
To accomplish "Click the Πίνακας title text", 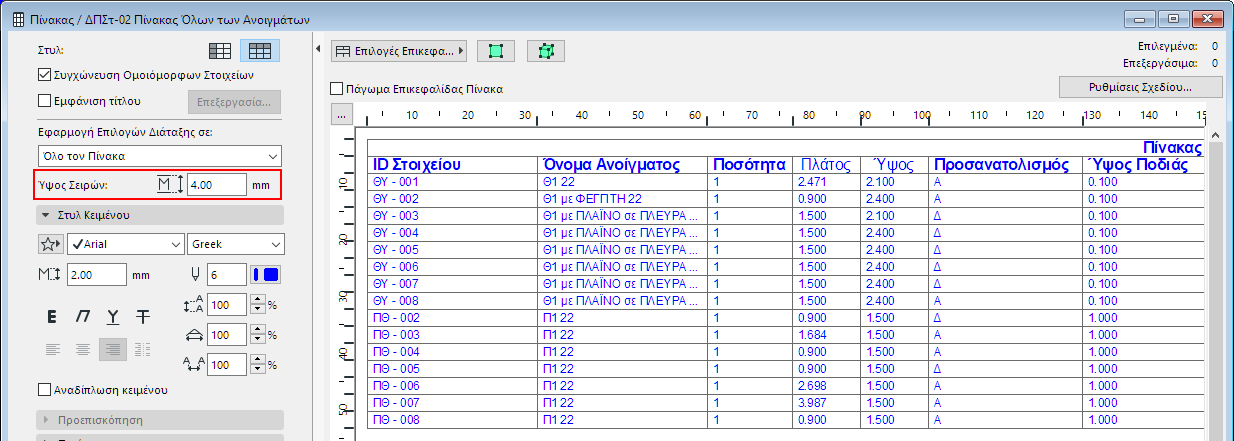I will 1172,147.
